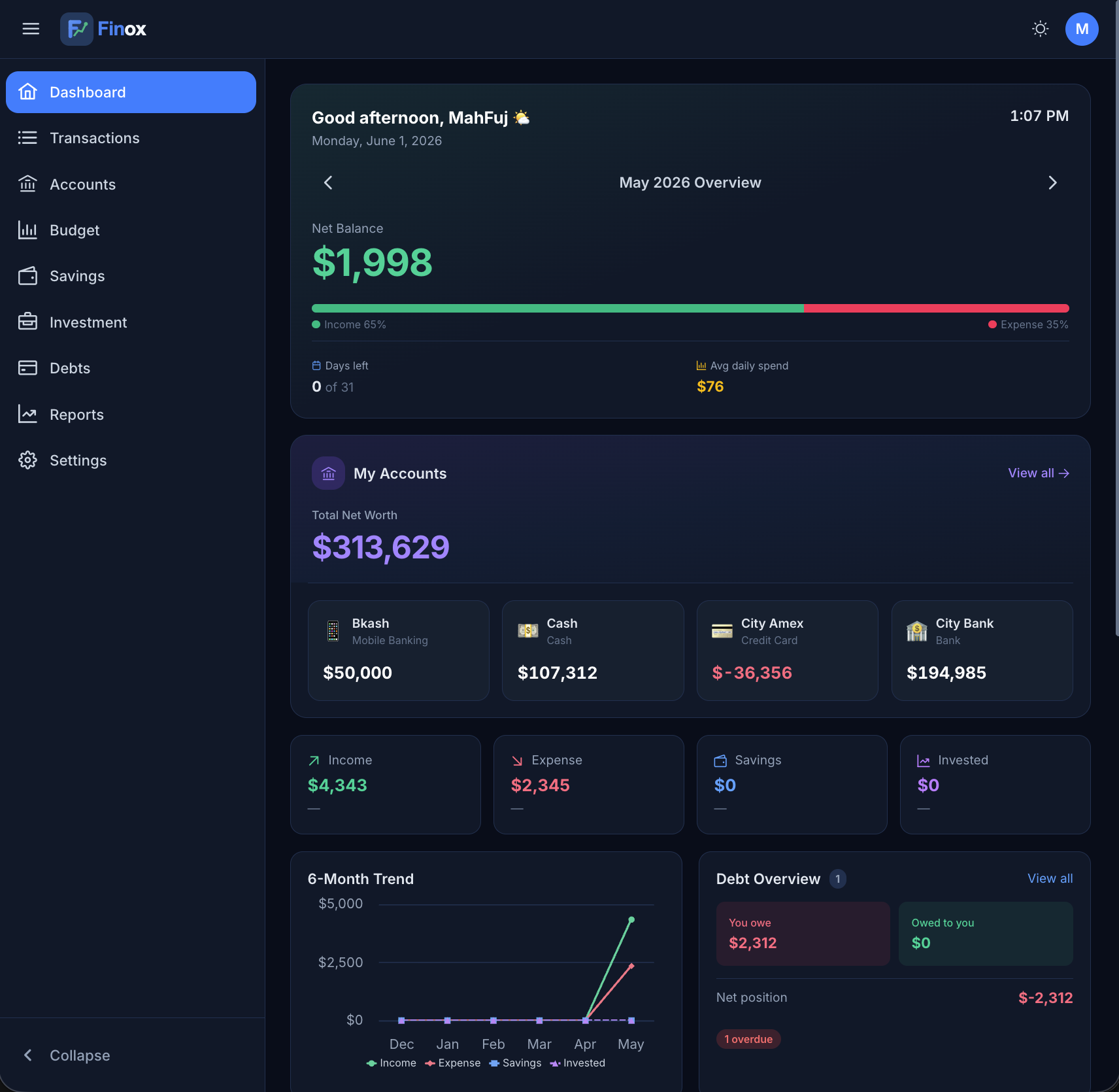This screenshot has width=1119, height=1092.
Task: Open Transactions from the sidebar
Action: point(131,138)
